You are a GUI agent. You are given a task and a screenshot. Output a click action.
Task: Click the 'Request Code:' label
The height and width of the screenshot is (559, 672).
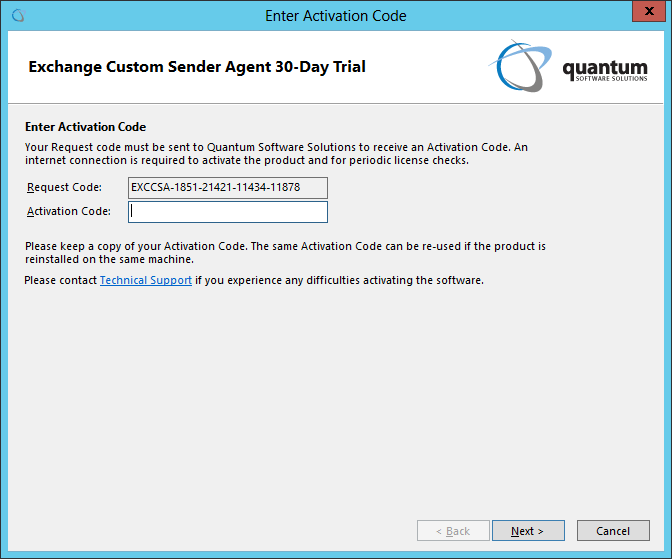coord(64,187)
